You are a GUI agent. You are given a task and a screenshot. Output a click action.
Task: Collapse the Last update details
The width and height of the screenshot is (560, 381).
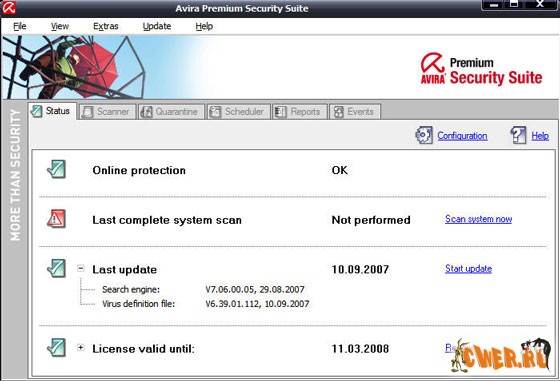coord(81,268)
